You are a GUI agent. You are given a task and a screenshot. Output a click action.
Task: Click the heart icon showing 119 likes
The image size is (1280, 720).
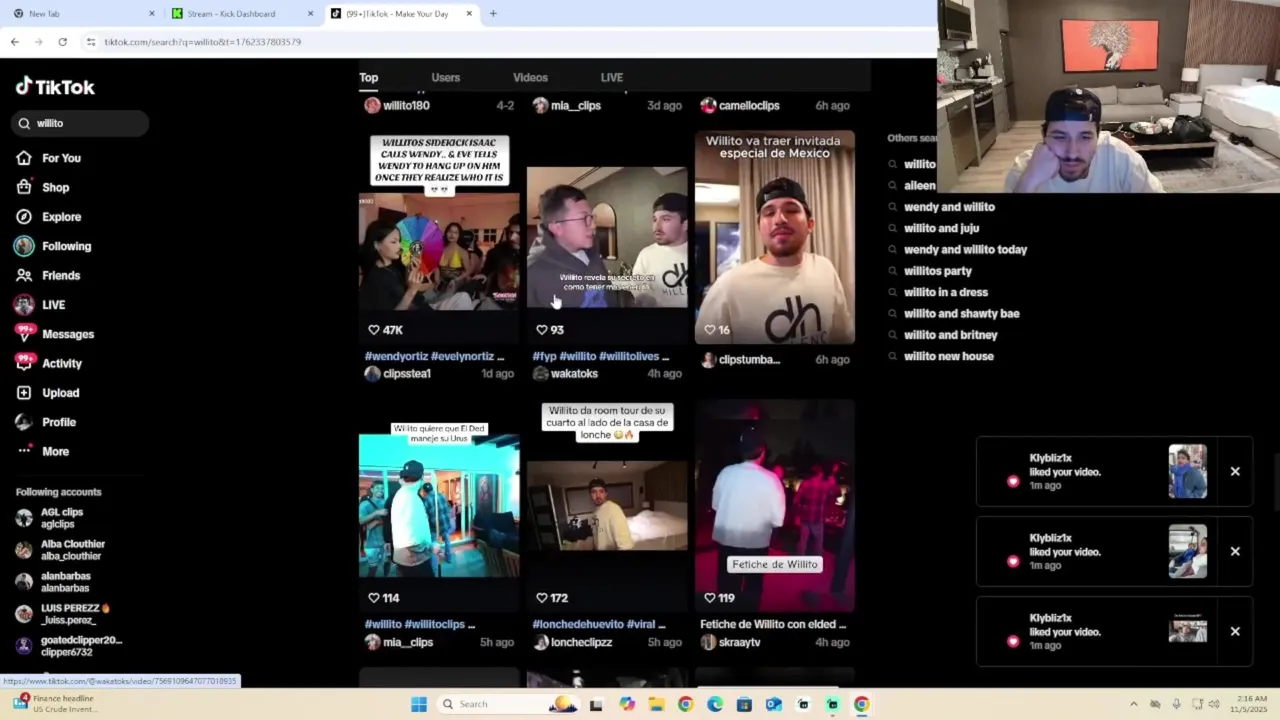(x=710, y=598)
